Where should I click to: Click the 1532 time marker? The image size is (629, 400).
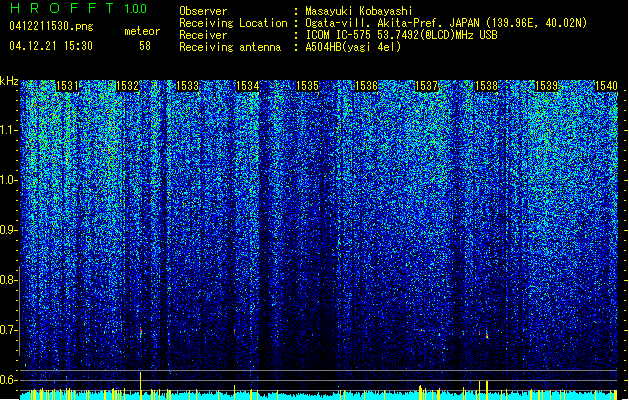(127, 86)
